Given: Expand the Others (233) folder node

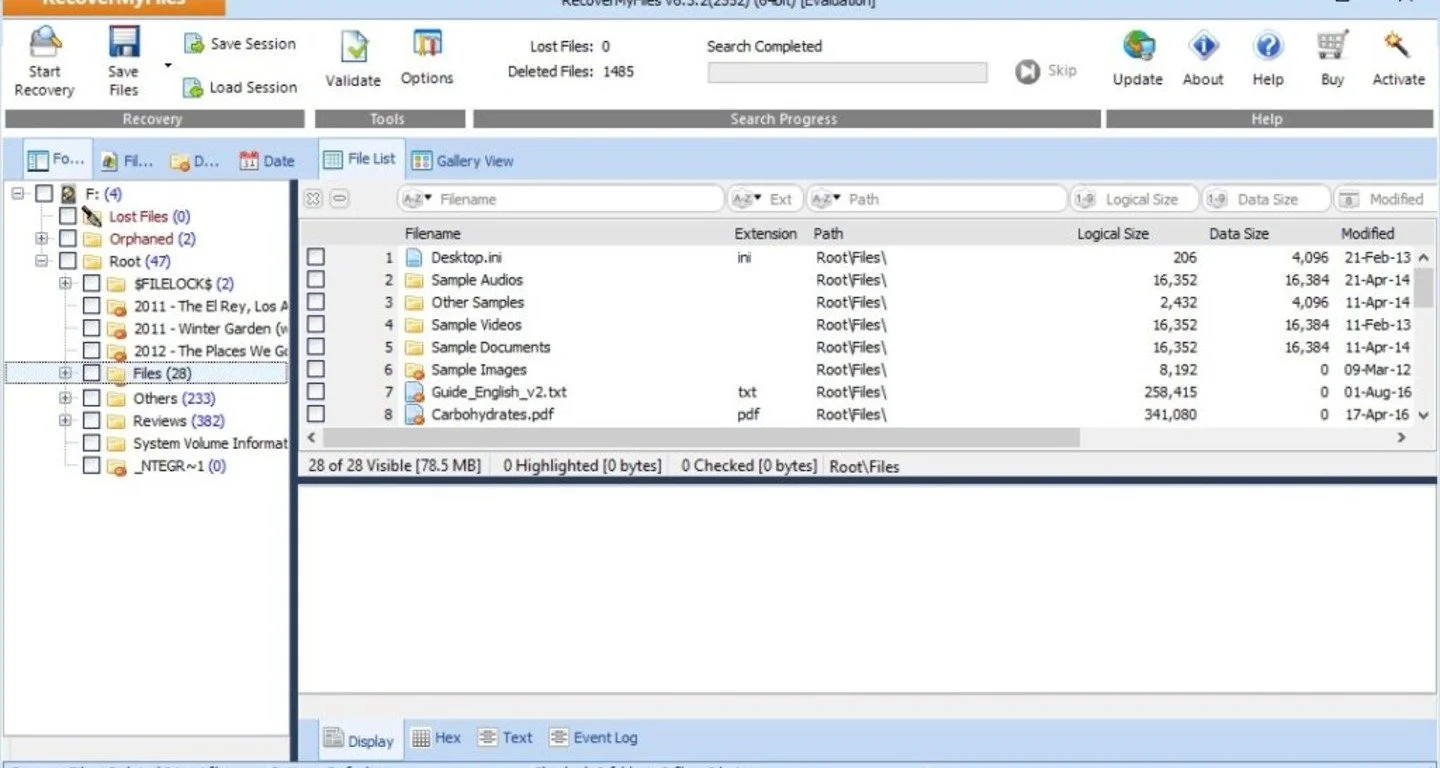Looking at the screenshot, I should [x=65, y=398].
